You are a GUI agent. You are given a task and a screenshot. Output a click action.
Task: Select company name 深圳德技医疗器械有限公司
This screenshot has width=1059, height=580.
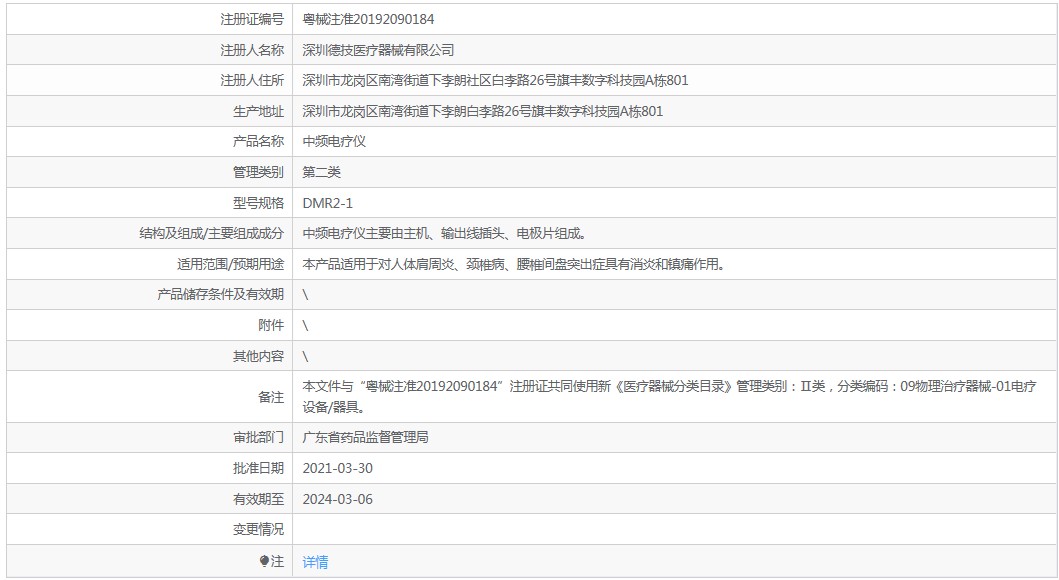[x=378, y=50]
